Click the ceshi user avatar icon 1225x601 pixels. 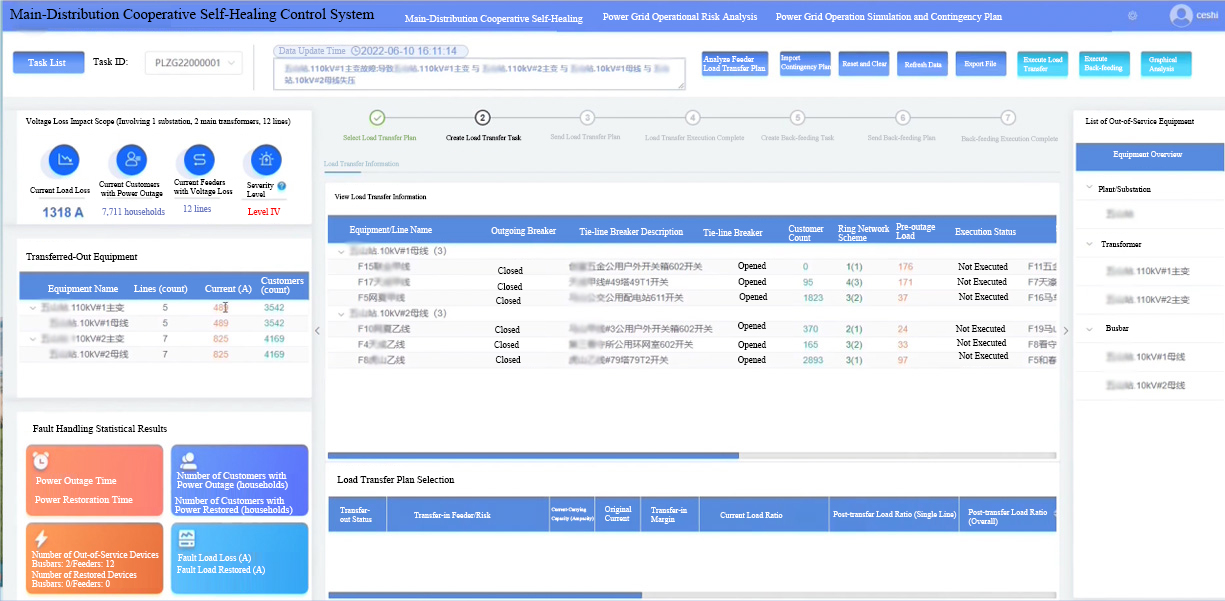(1181, 16)
